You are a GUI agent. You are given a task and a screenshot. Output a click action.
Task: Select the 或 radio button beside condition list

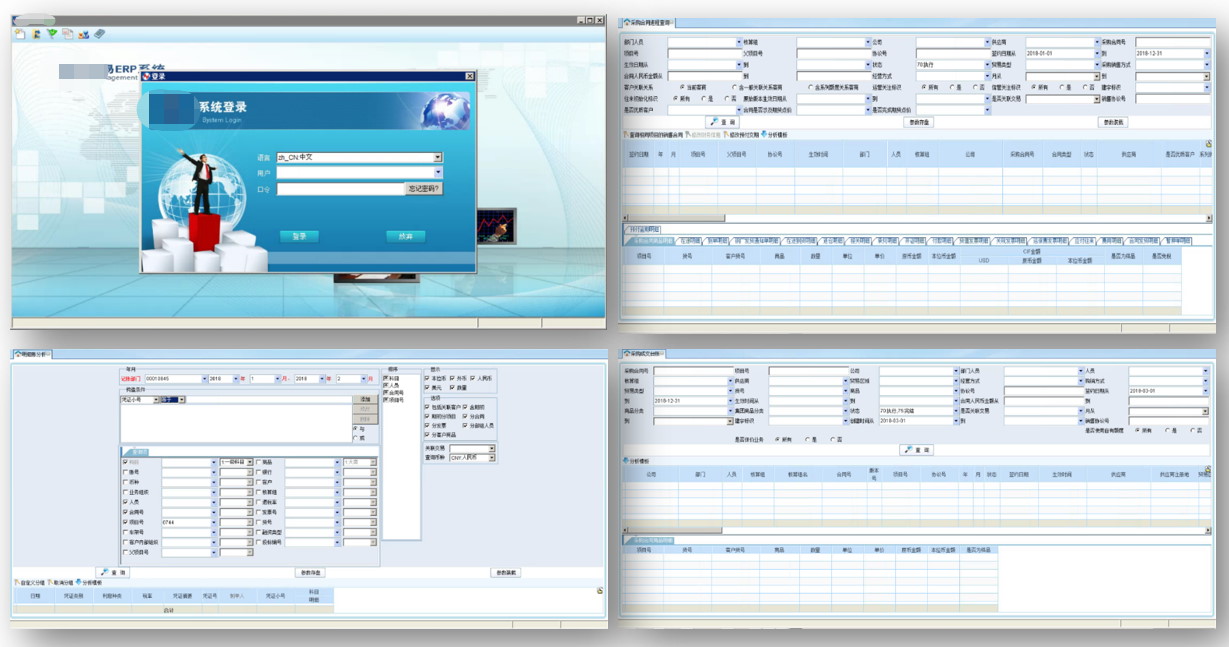click(x=355, y=438)
